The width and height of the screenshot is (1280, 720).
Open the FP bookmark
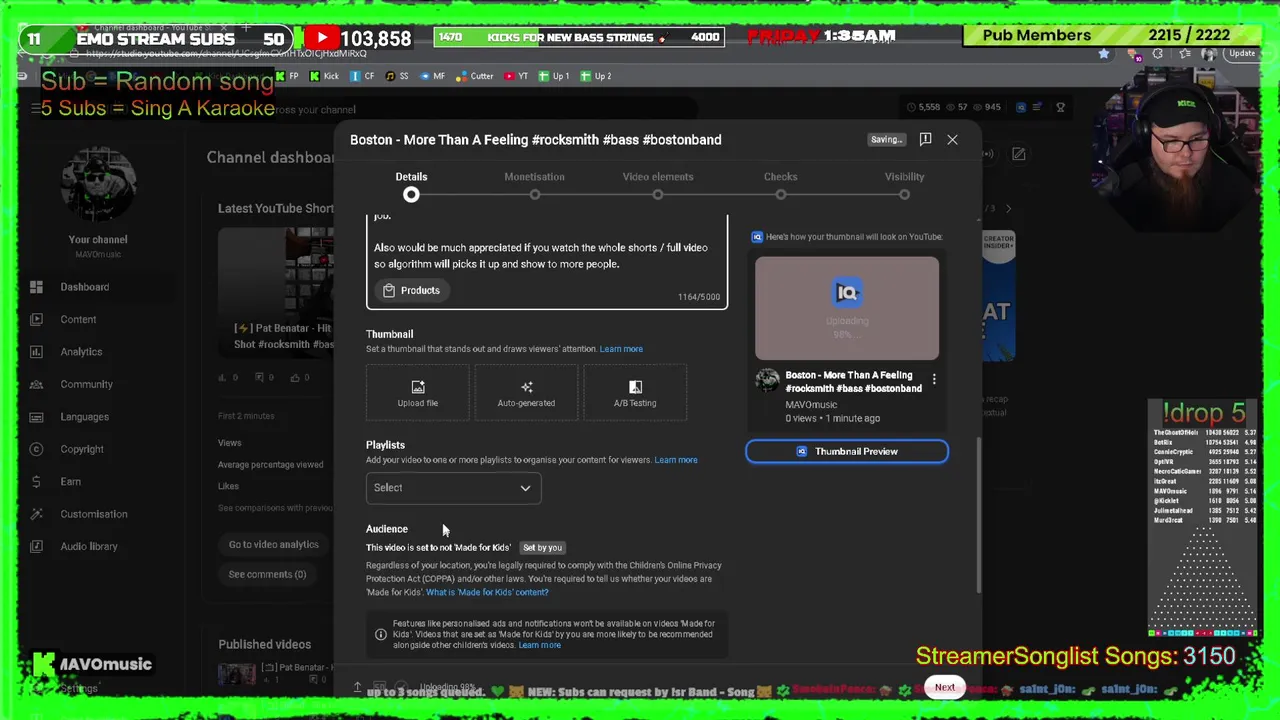click(x=287, y=76)
